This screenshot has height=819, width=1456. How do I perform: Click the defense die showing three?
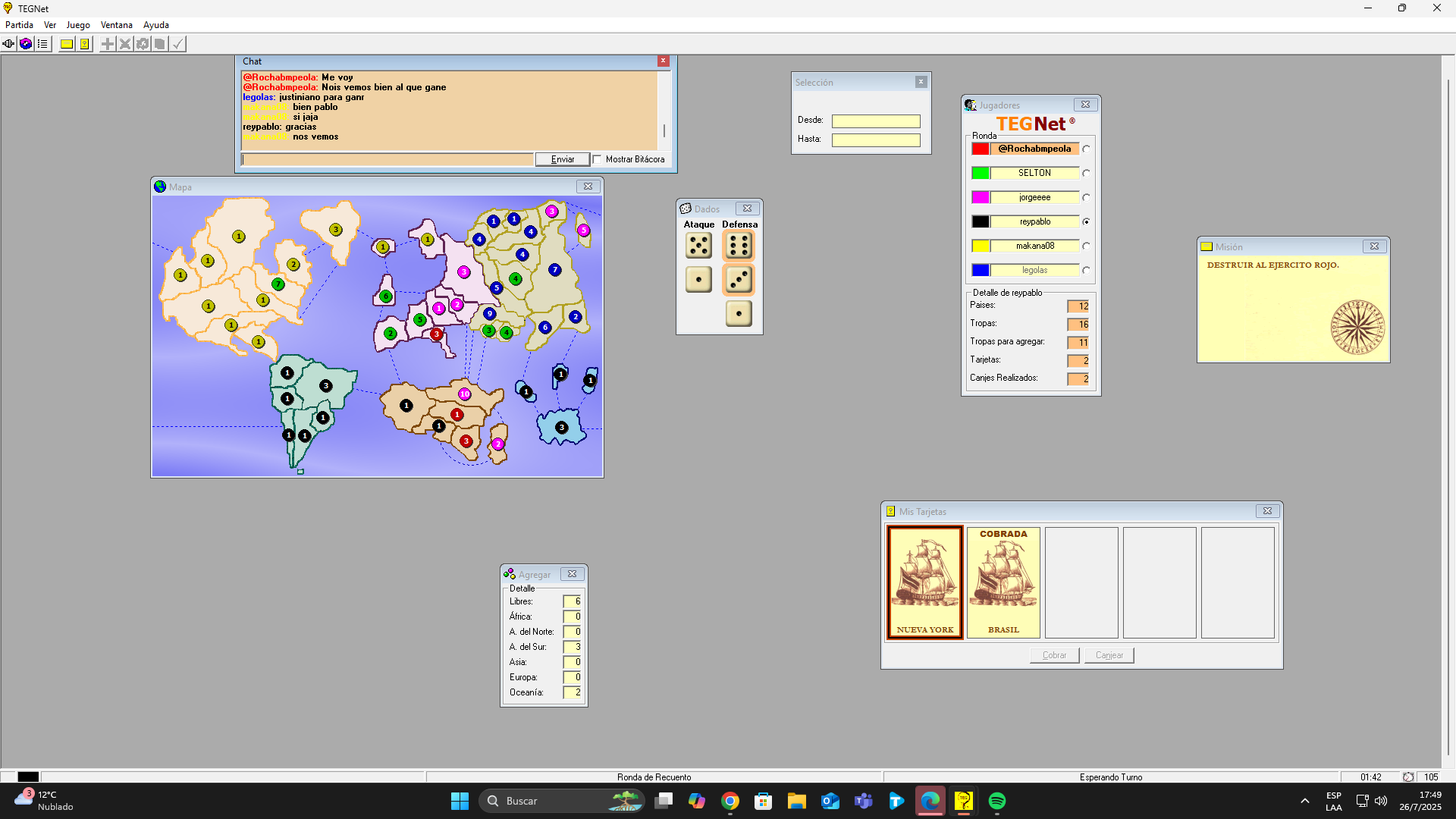(739, 280)
